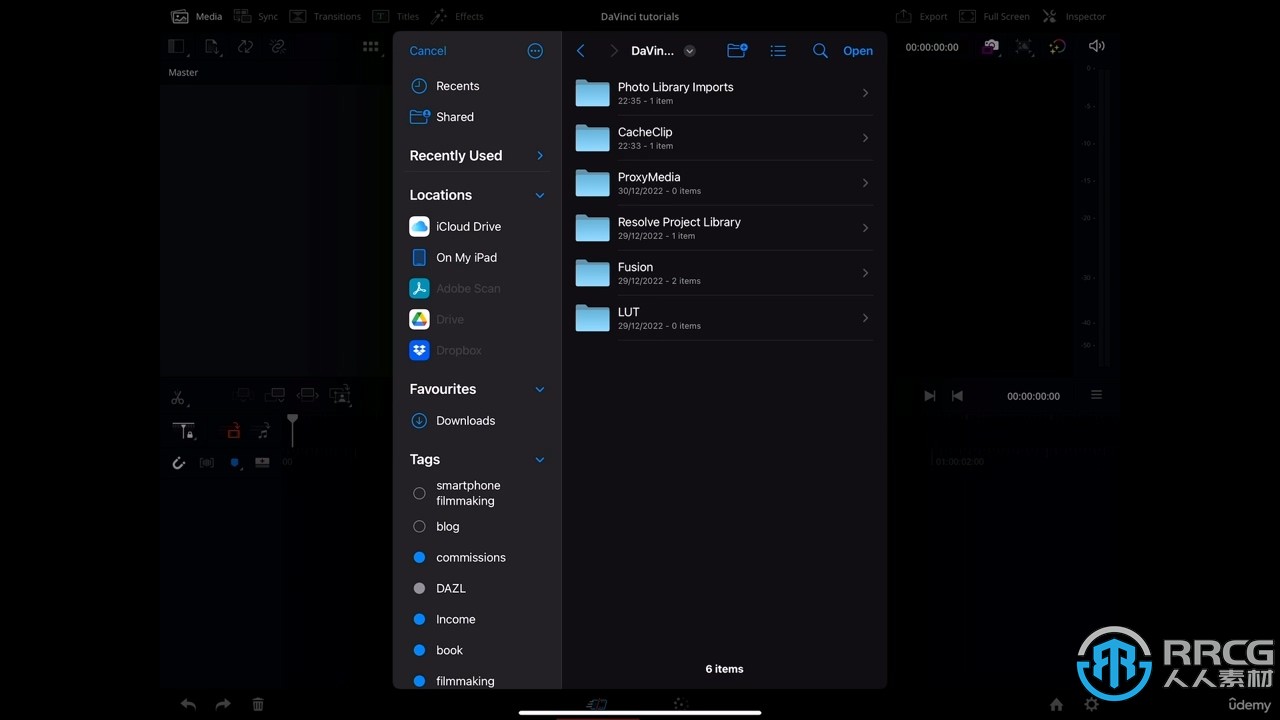This screenshot has width=1280, height=720.
Task: Expand the DaVin... folder path dropdown
Action: tap(689, 51)
